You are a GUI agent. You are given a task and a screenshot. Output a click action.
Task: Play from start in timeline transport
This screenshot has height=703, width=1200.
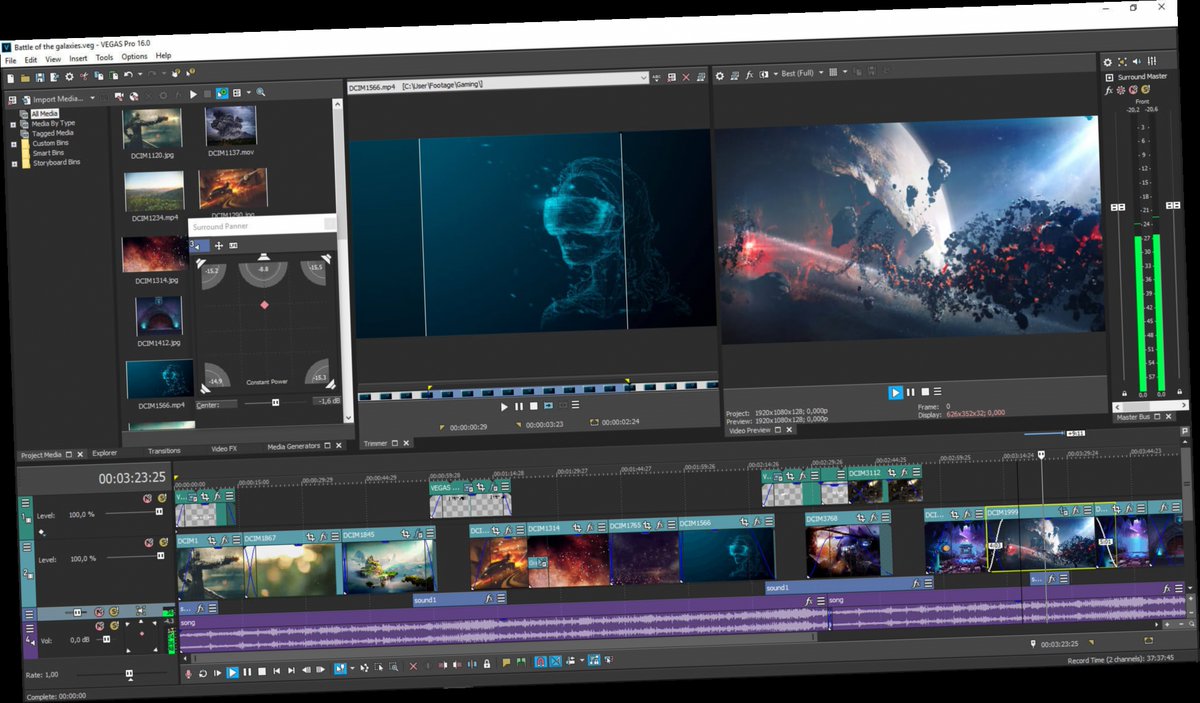[217, 673]
